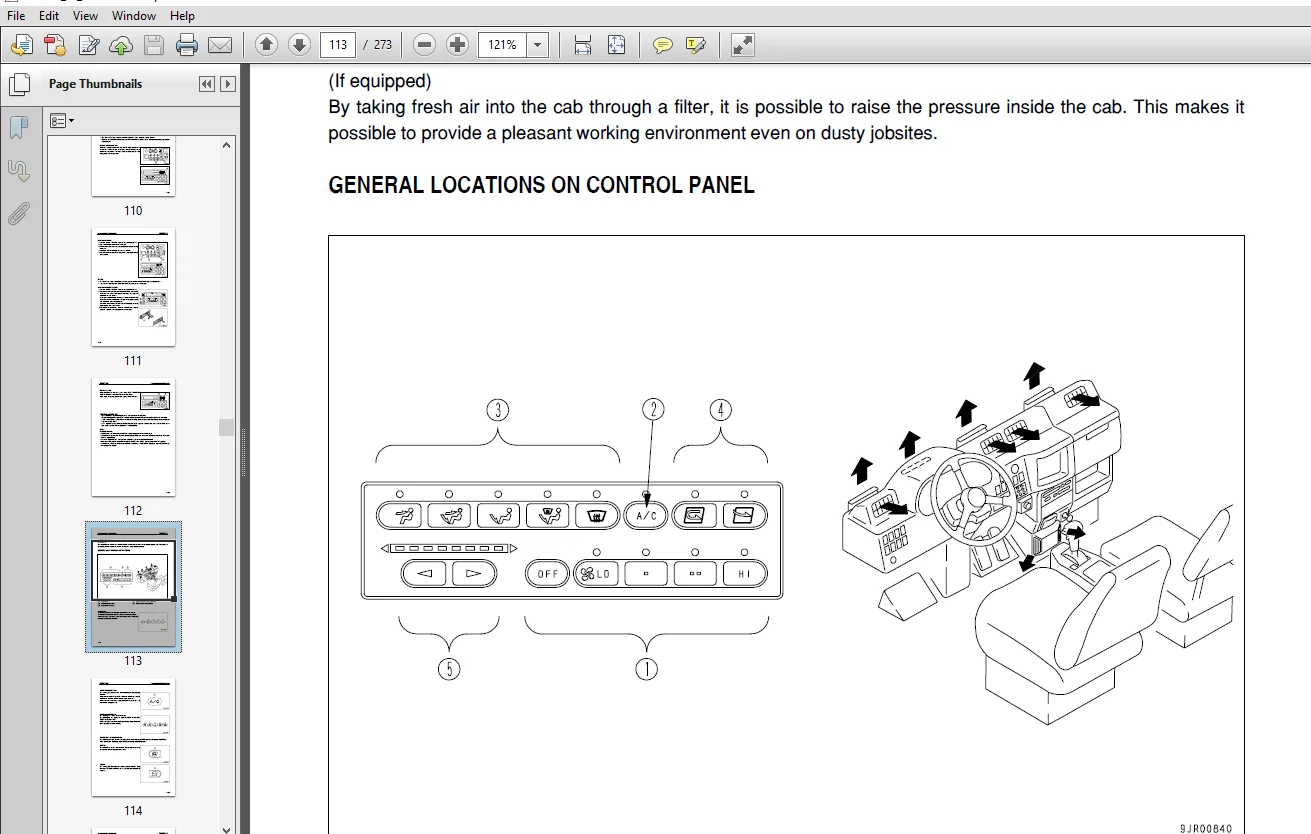Zoom out with the minus button
The image size is (1311, 834).
click(424, 45)
